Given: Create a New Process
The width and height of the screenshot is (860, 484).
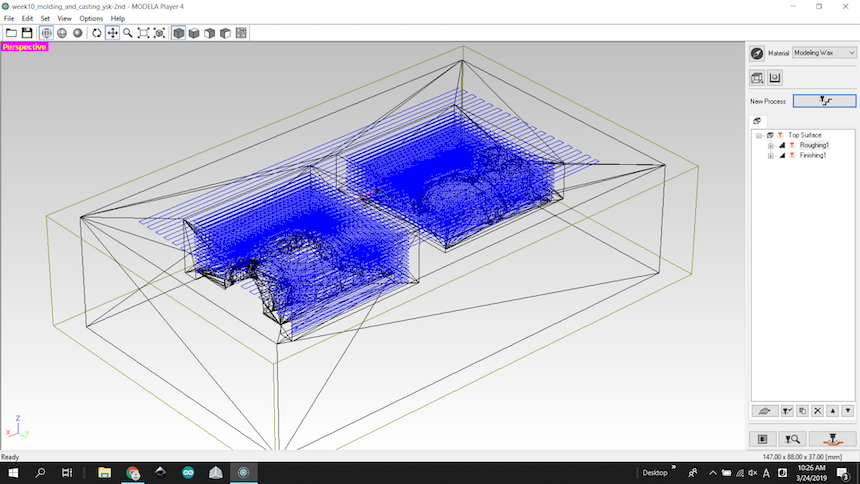Looking at the screenshot, I should 824,101.
